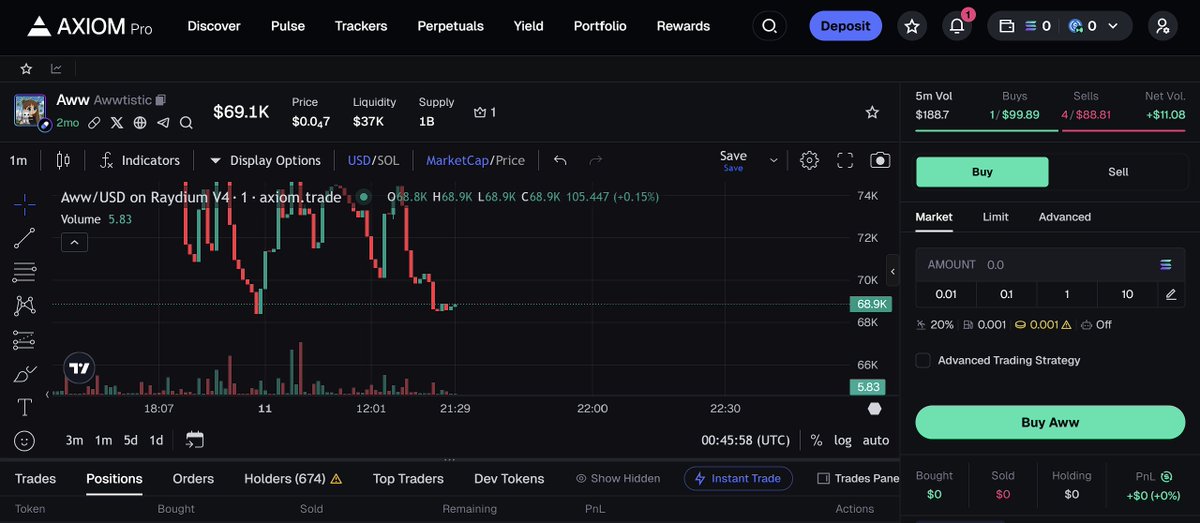This screenshot has height=523, width=1200.
Task: Open the Indicators menu
Action: [140, 160]
